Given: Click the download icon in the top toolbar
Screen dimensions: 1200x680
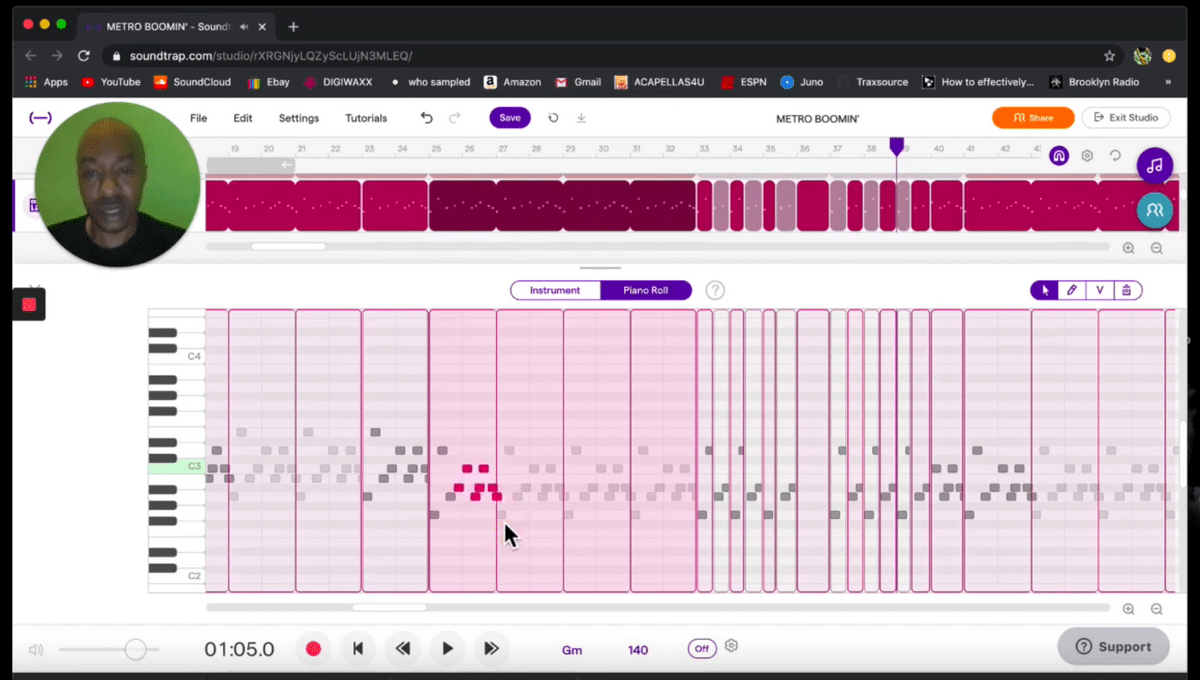Looking at the screenshot, I should click(x=581, y=118).
